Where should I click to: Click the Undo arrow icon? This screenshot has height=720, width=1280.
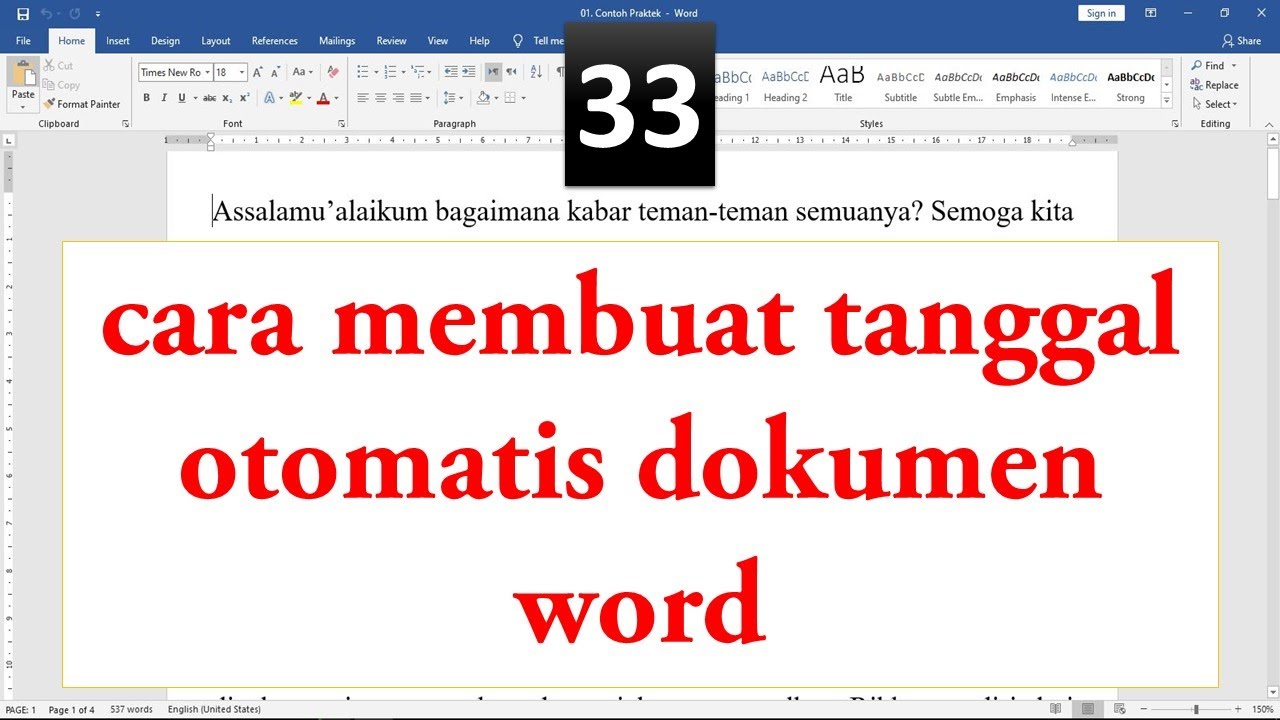coord(46,14)
